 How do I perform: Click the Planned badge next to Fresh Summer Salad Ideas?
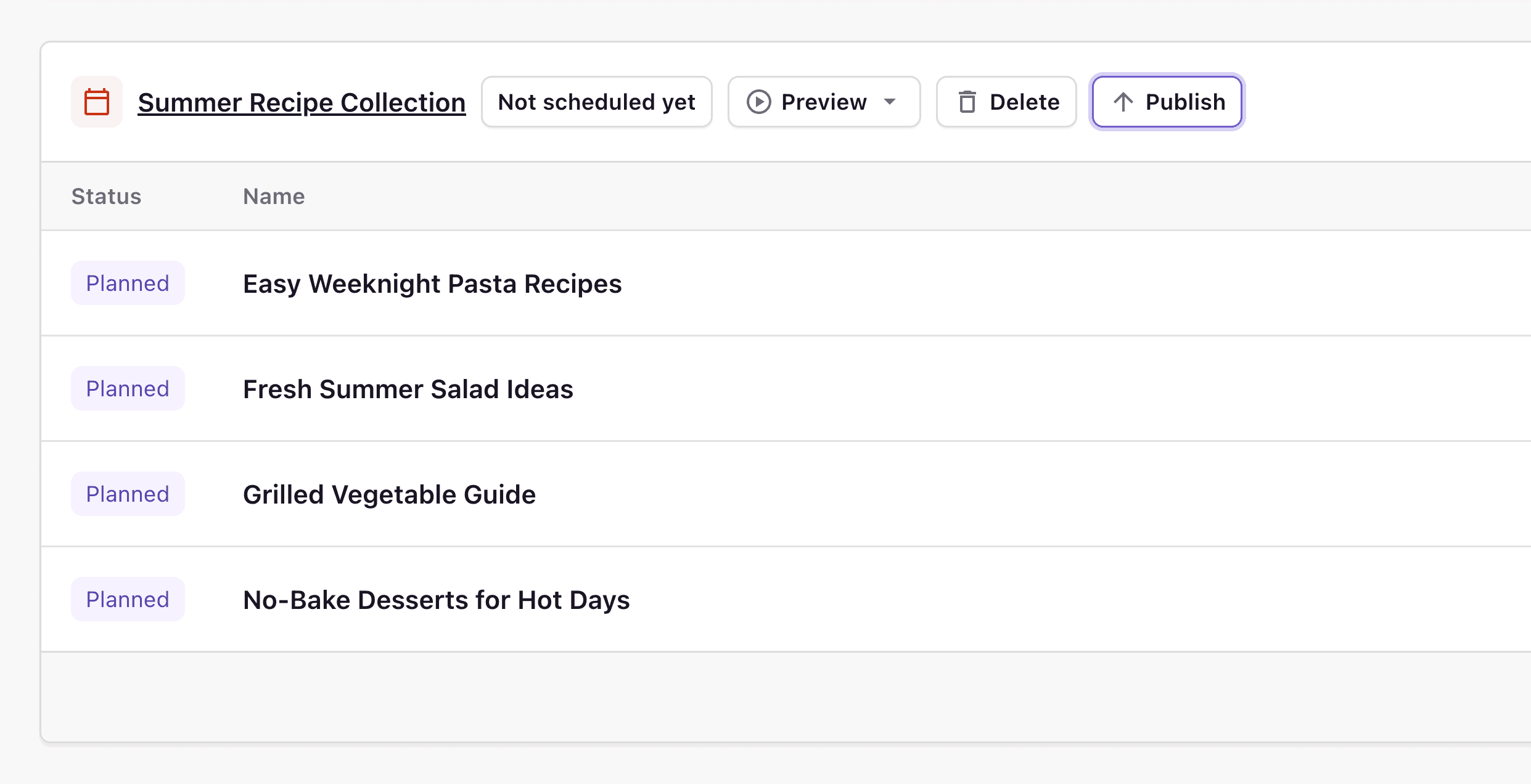[128, 388]
